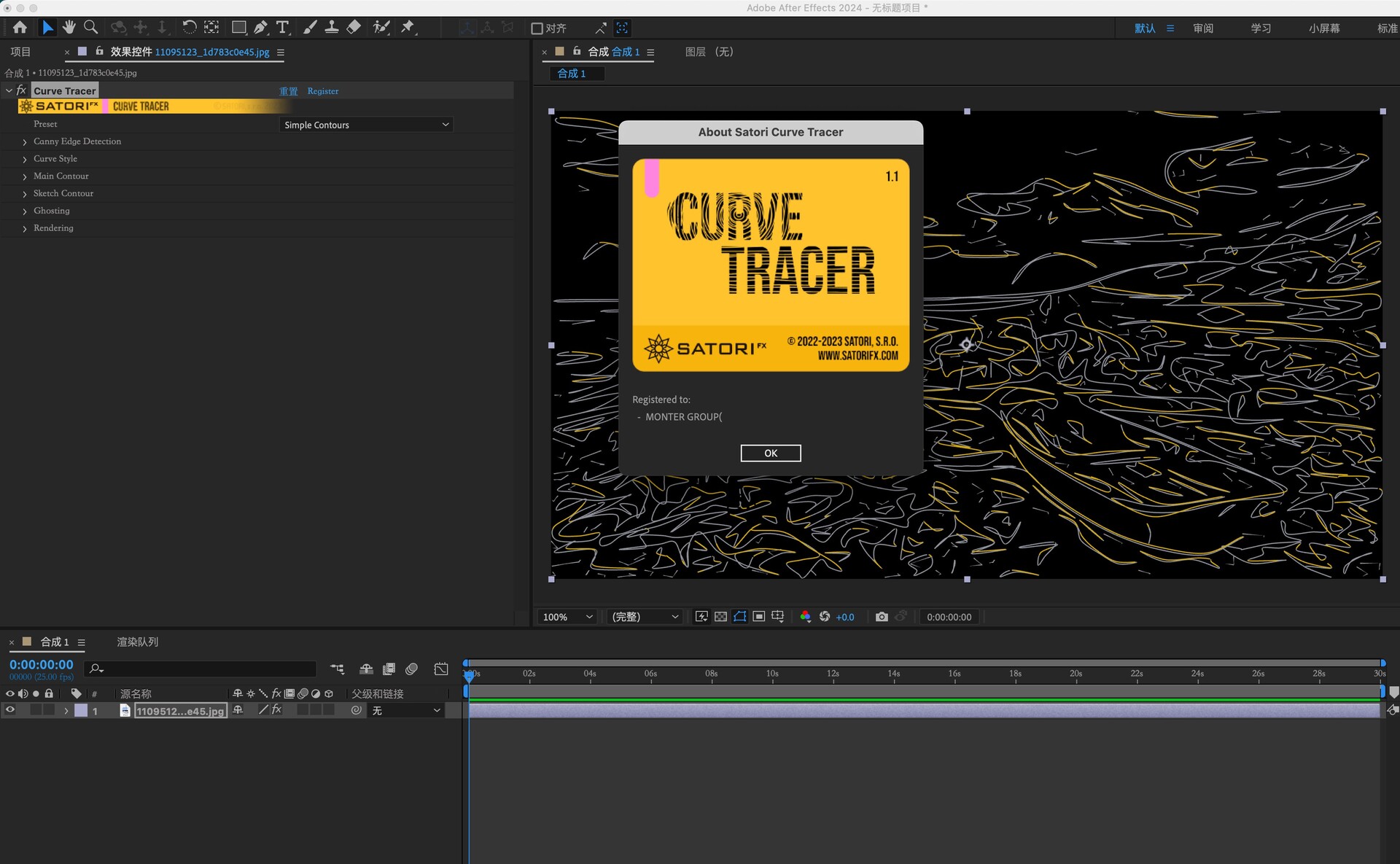1400x864 pixels.
Task: Click the Satori Curve Tracer banner logo
Action: [x=153, y=106]
